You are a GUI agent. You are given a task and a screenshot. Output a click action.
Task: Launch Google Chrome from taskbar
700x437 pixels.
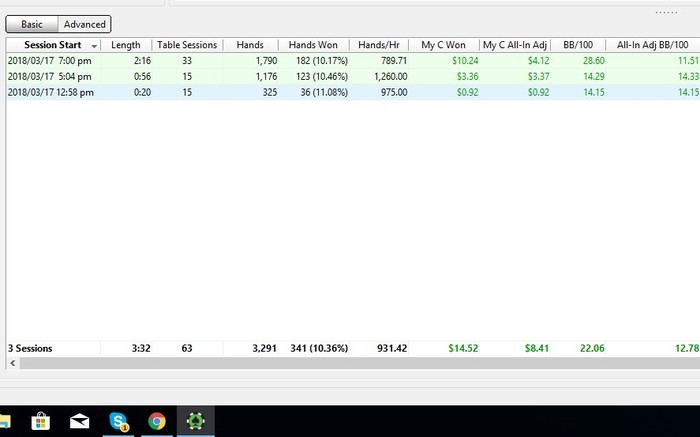pyautogui.click(x=157, y=421)
